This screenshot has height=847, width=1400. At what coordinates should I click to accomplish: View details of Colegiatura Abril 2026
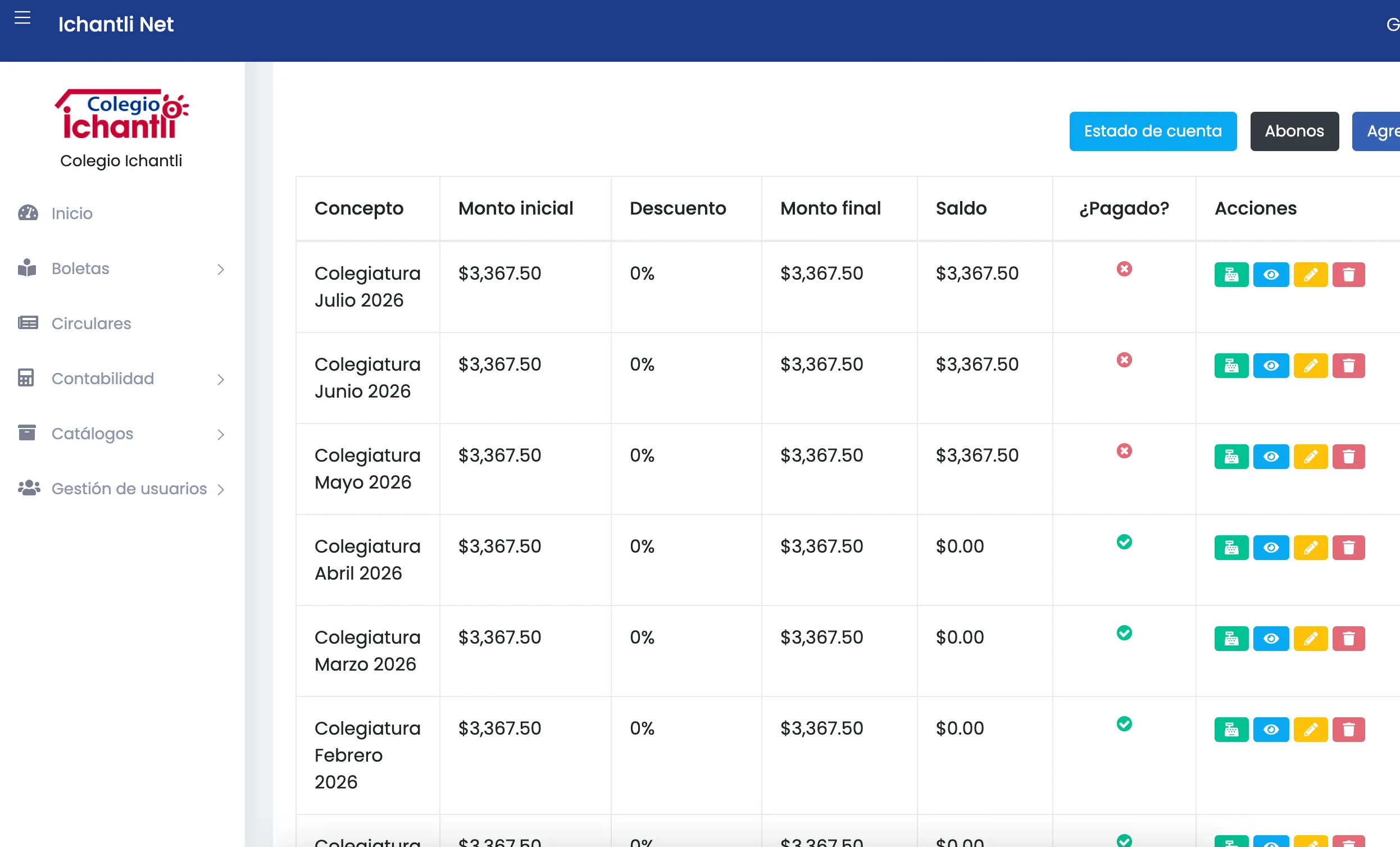click(1271, 548)
